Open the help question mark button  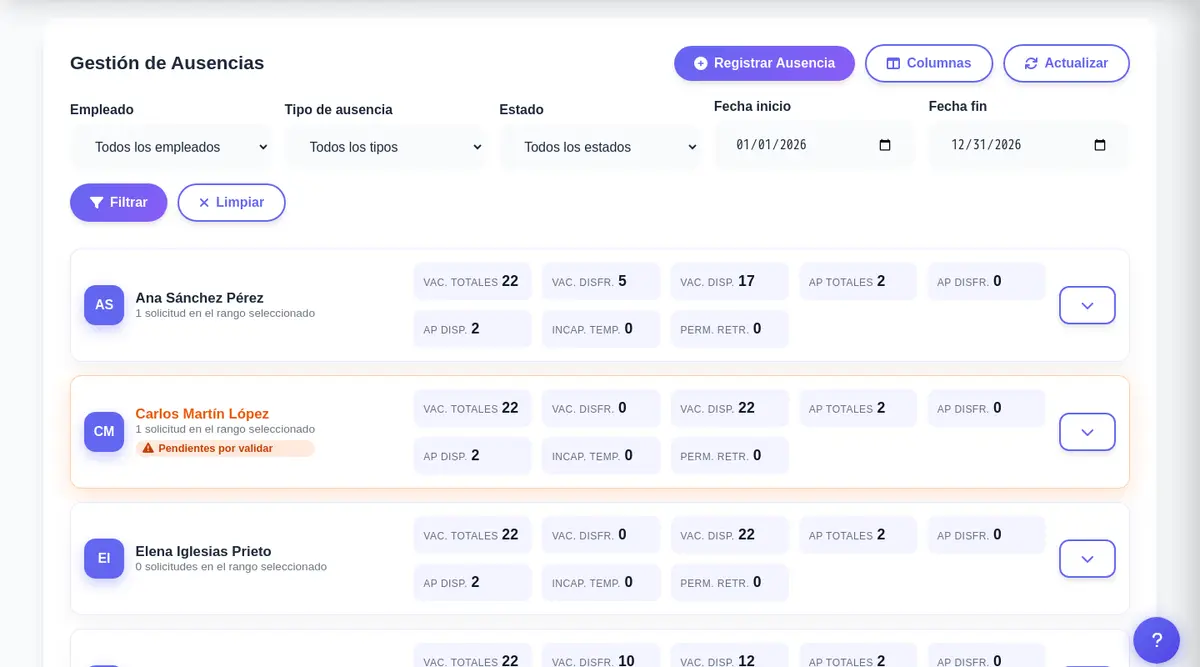click(1156, 640)
